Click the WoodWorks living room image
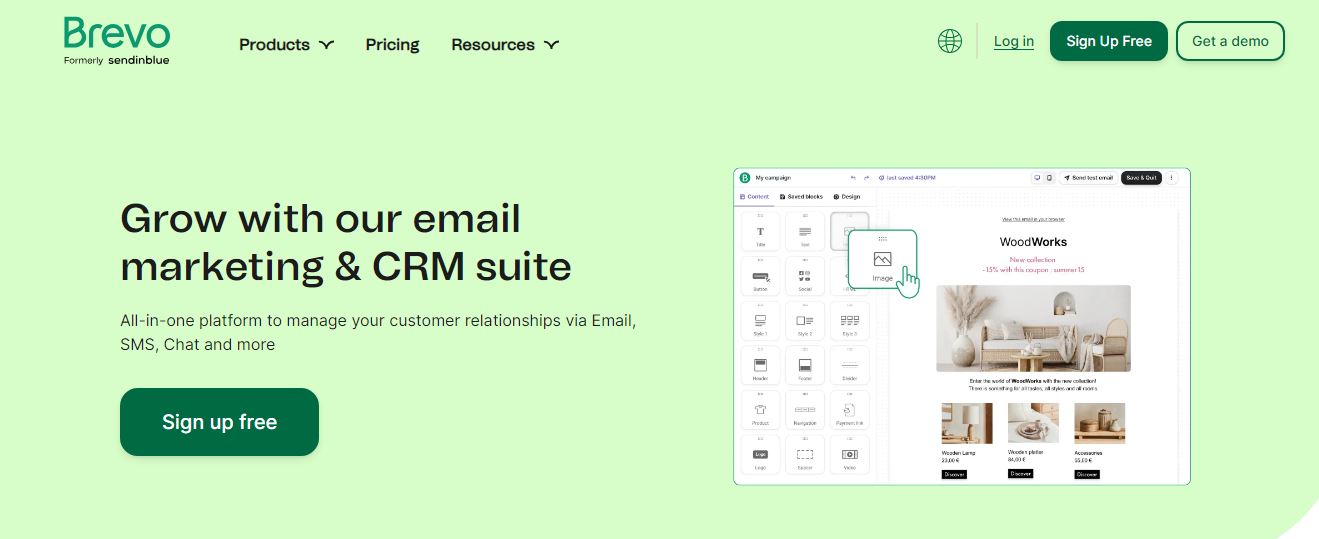The width and height of the screenshot is (1319, 539). coord(1033,329)
